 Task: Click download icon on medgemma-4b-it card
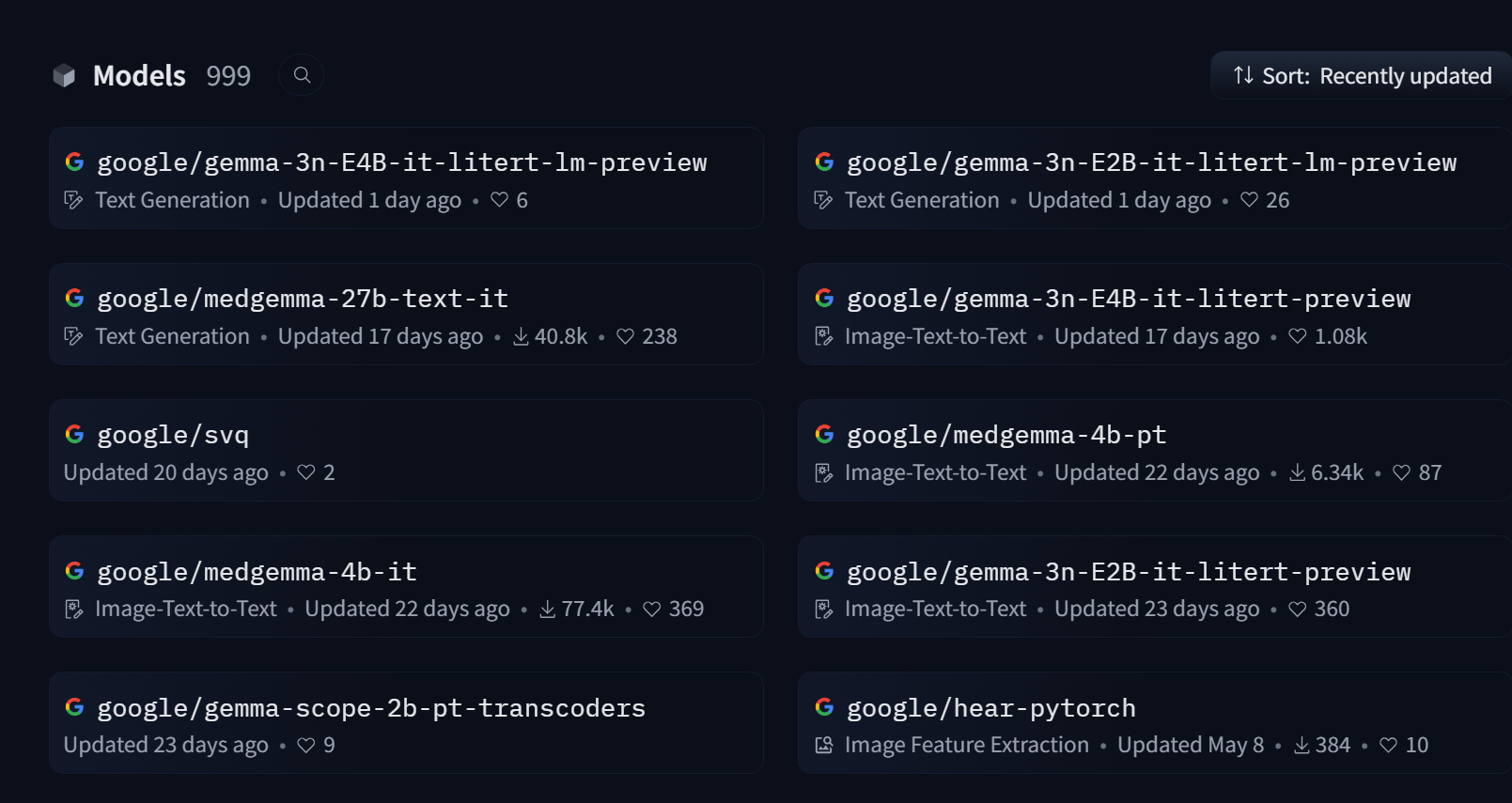[548, 609]
